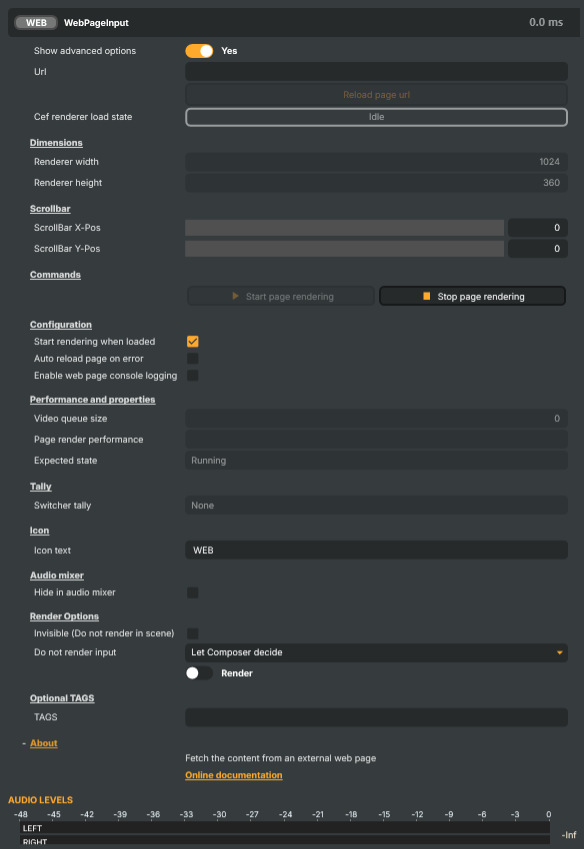Click the ScrollBar Y-Pos value box
The height and width of the screenshot is (849, 584).
point(537,249)
